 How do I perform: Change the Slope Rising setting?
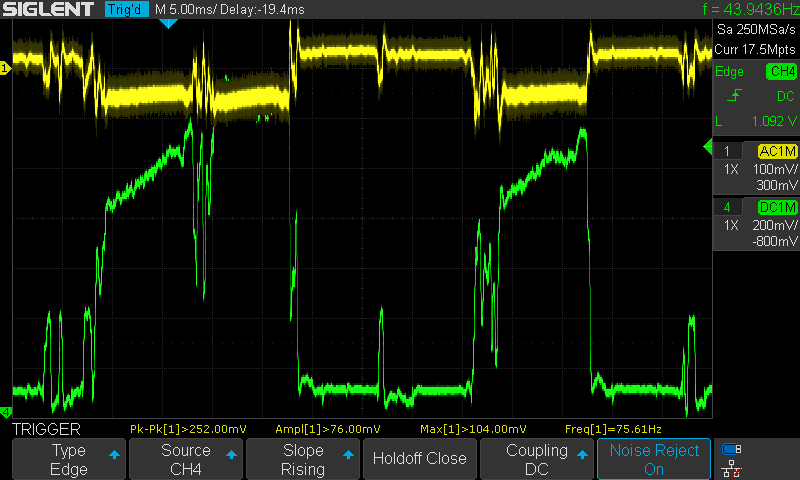coord(303,459)
